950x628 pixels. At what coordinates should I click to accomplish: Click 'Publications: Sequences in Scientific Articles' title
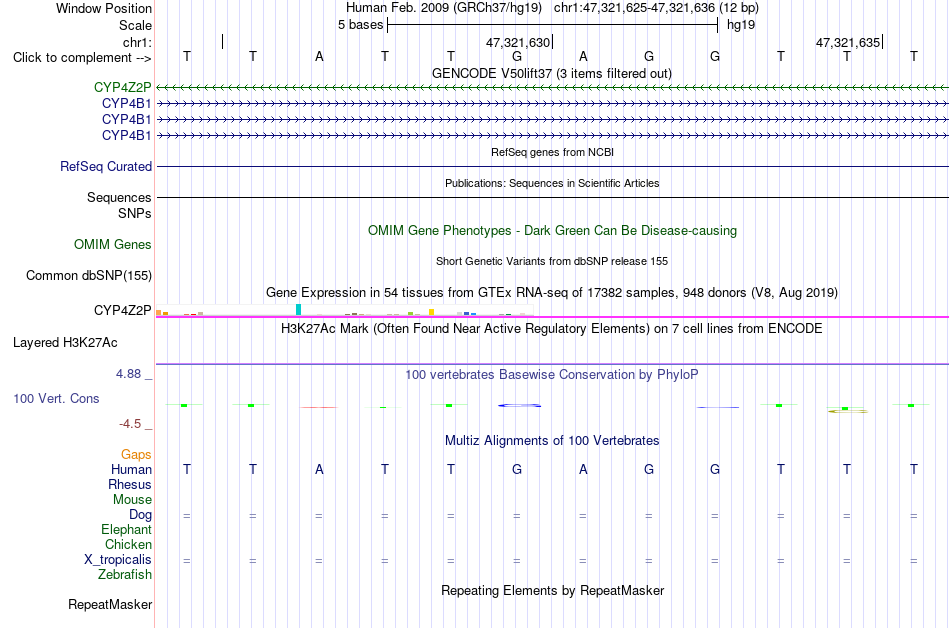coord(552,183)
